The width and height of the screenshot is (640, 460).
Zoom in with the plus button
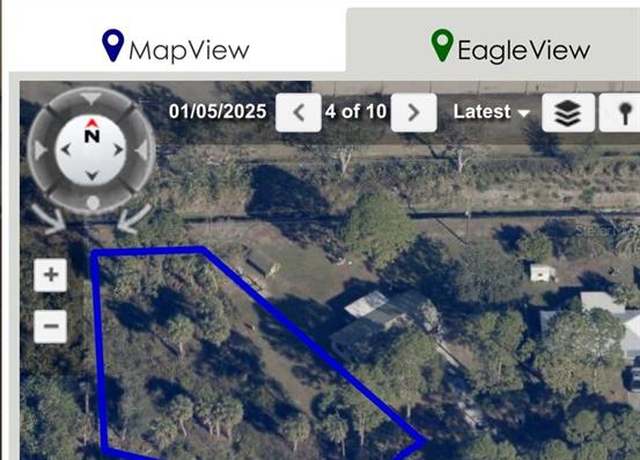coord(51,275)
